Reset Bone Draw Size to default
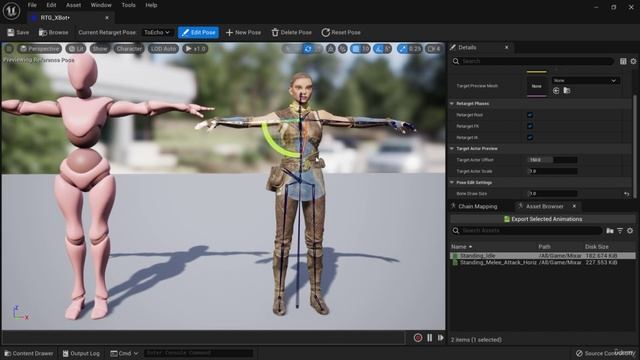Viewport: 640px width, 360px height. pos(627,194)
